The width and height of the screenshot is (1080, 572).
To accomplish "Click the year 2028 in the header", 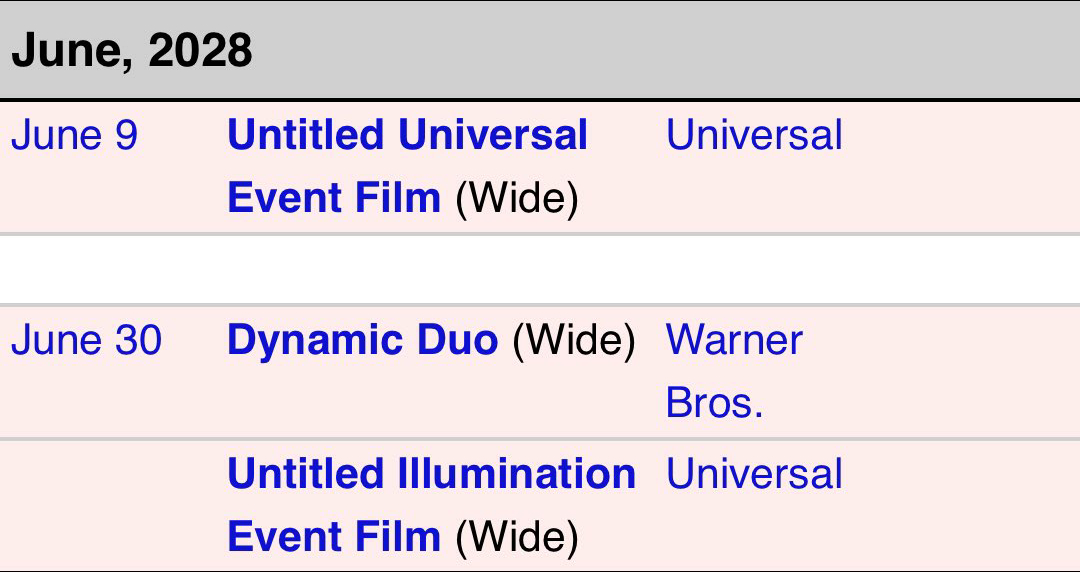I will point(200,50).
